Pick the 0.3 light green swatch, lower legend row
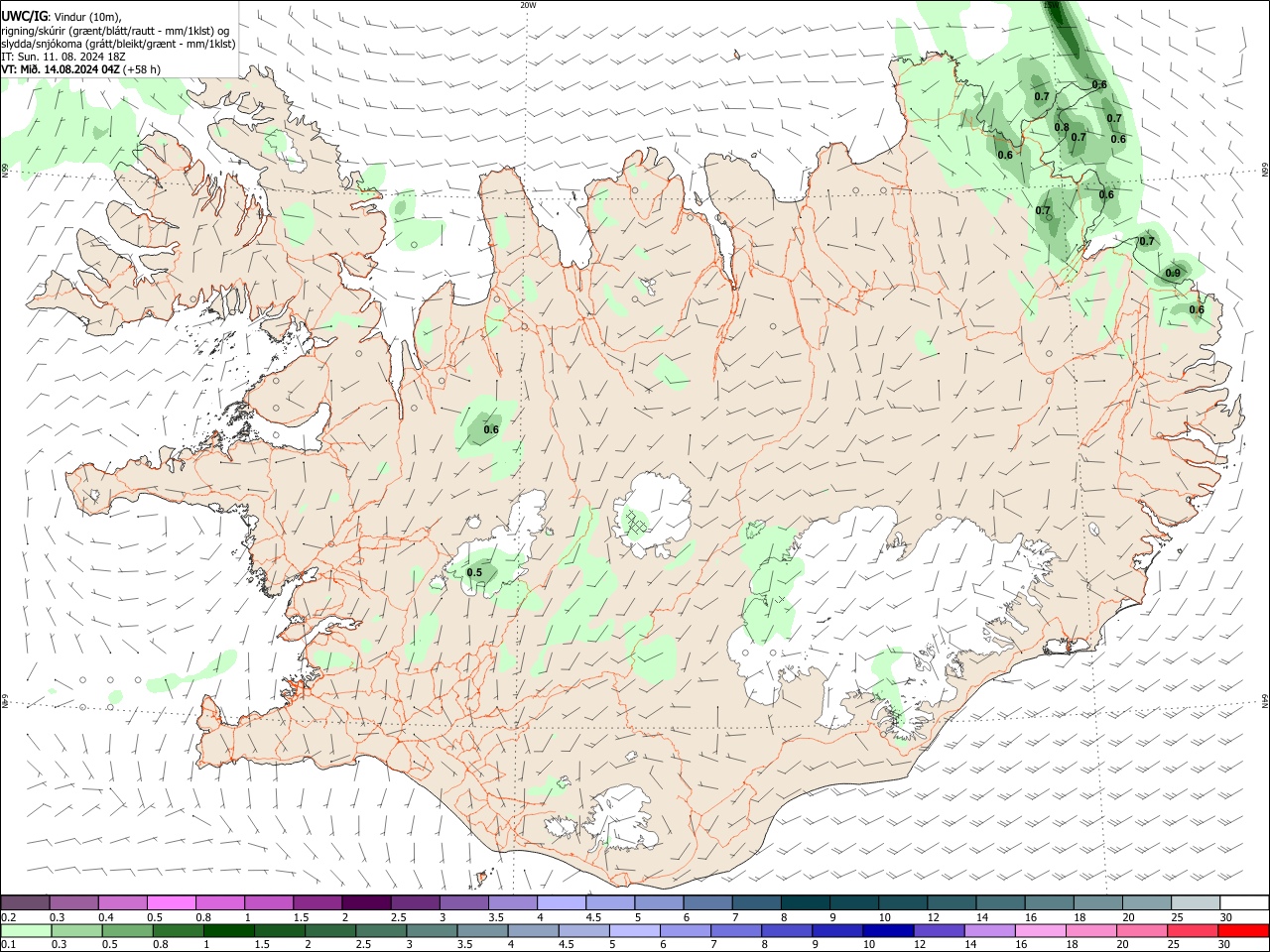1270x952 pixels. [x=77, y=931]
